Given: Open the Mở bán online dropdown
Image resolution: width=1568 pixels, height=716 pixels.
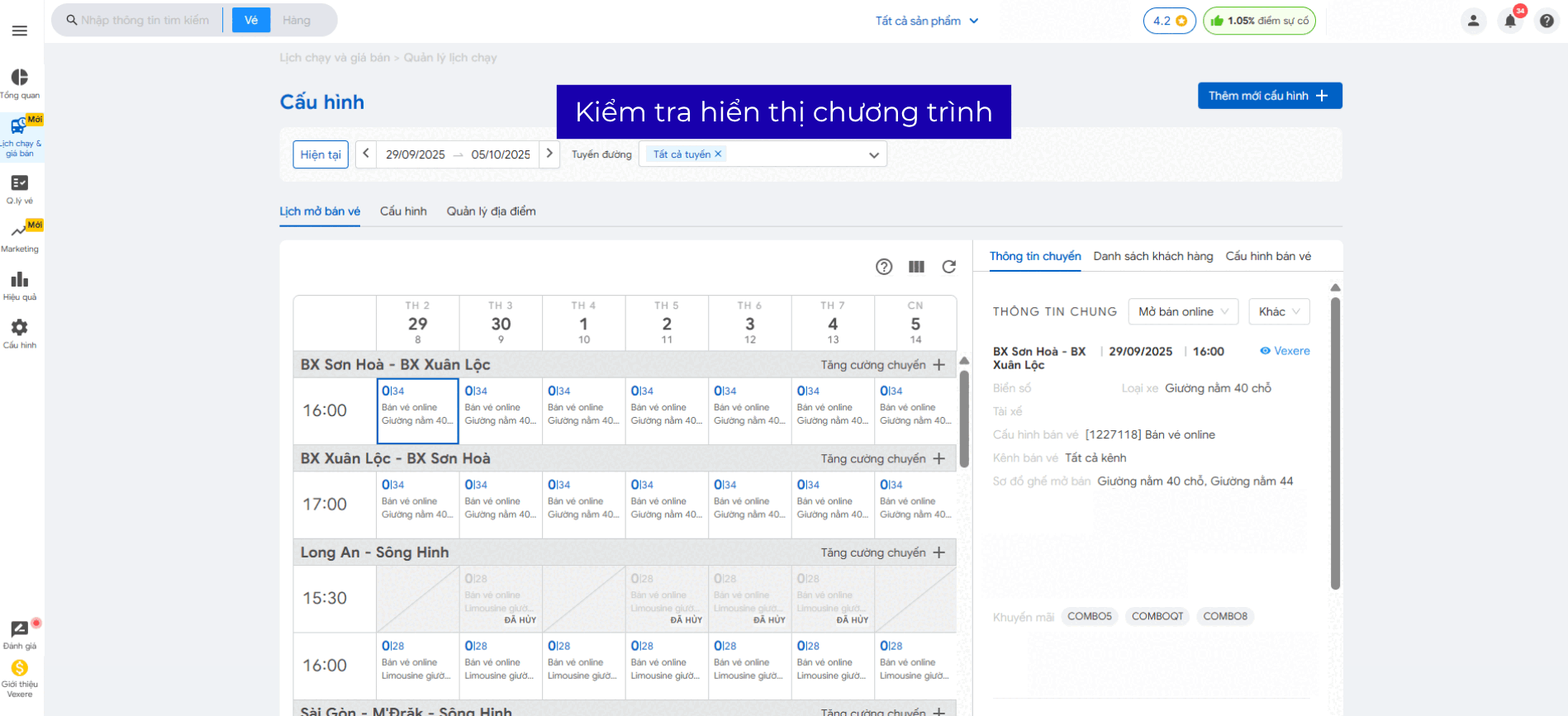Looking at the screenshot, I should click(x=1183, y=311).
